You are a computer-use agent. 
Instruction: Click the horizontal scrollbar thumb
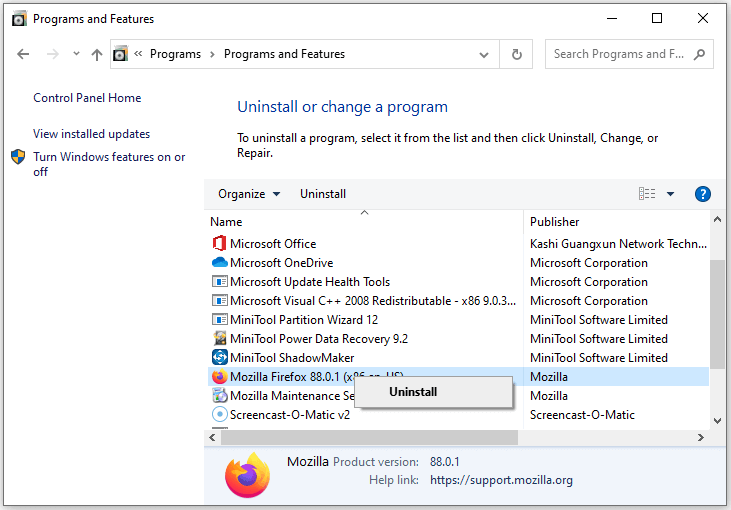369,437
